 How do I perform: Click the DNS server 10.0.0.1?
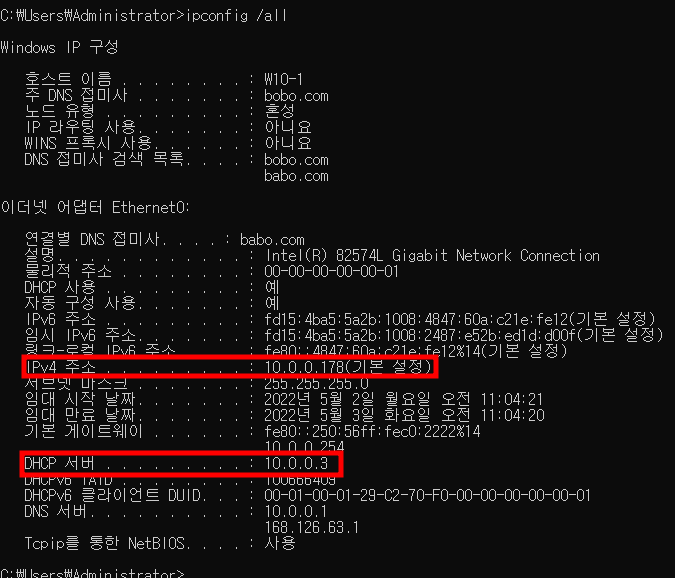pos(295,512)
